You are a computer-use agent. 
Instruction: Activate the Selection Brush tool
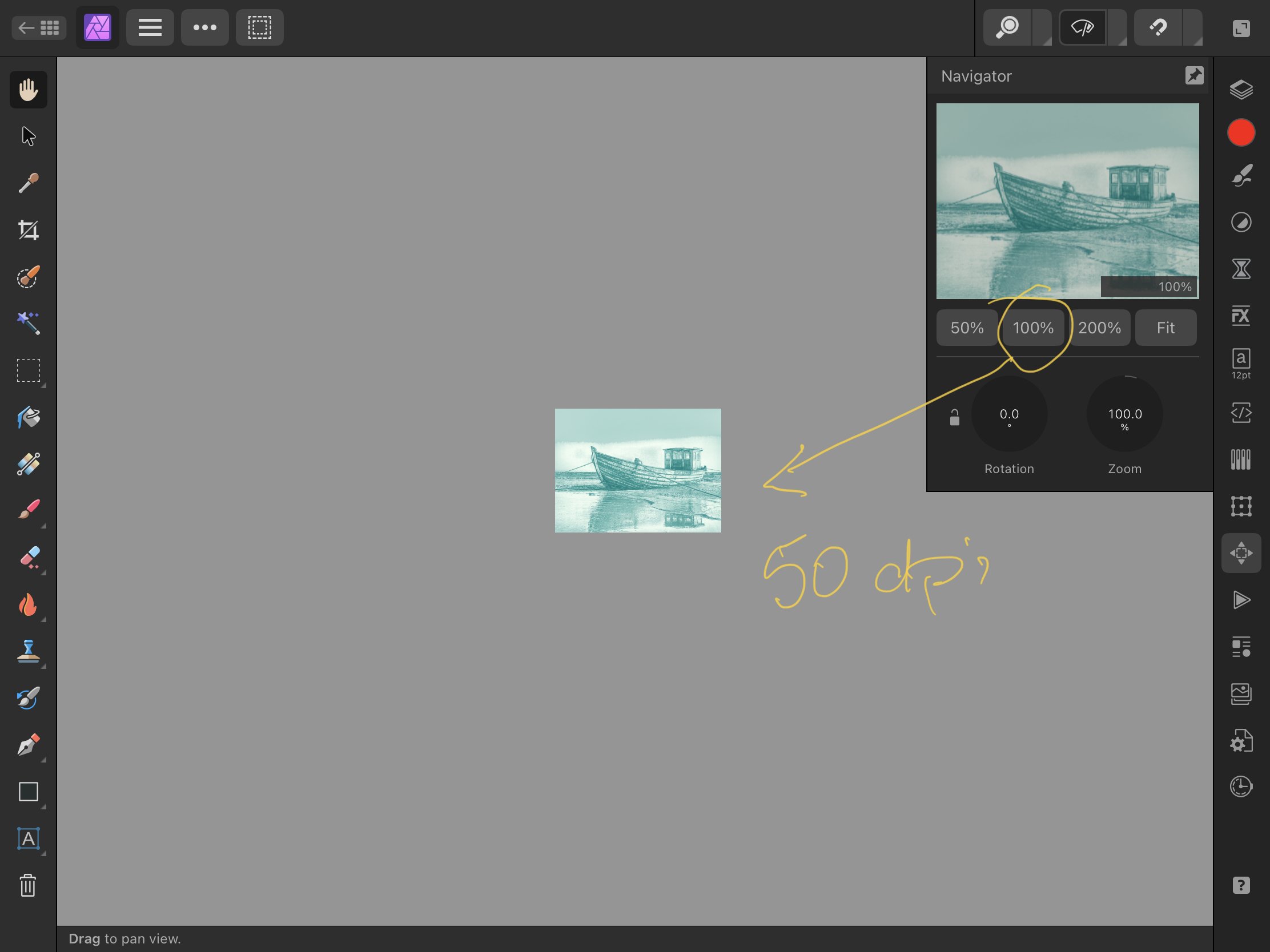point(28,277)
